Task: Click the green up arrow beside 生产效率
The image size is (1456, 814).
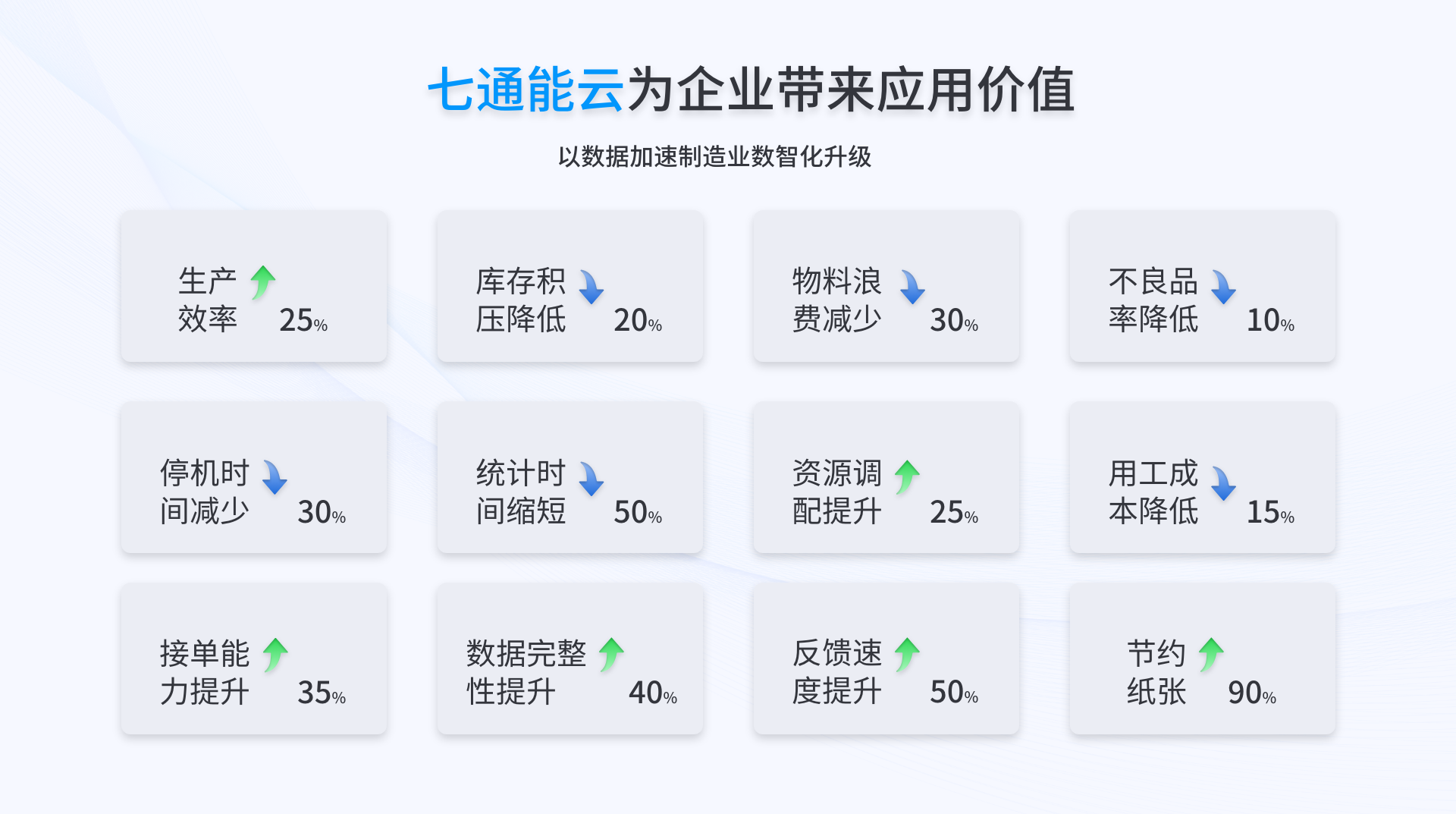Action: coord(263,282)
